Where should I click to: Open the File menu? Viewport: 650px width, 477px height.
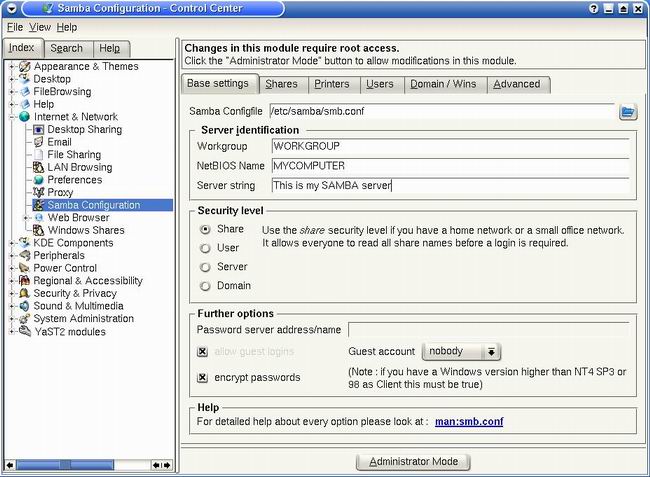[15, 27]
